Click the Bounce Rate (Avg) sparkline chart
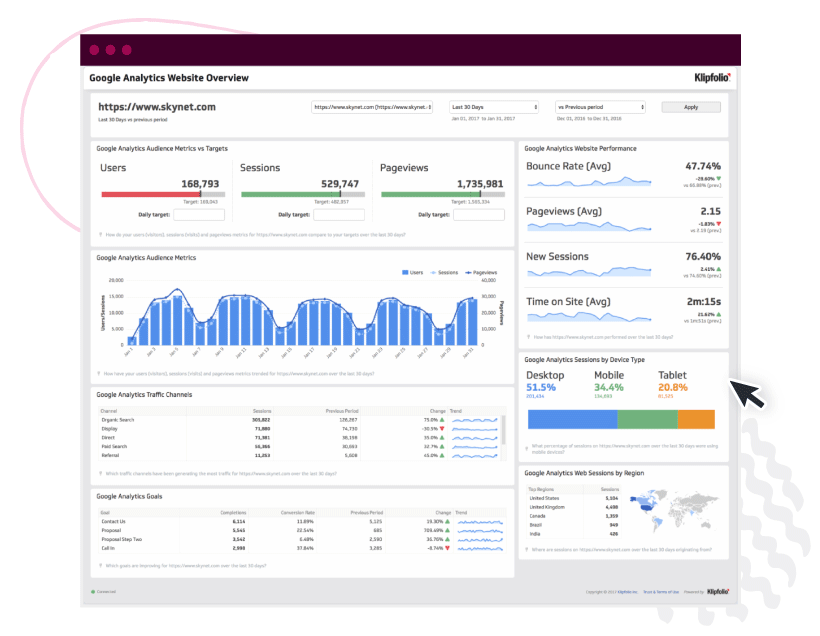The width and height of the screenshot is (820, 636). 589,181
